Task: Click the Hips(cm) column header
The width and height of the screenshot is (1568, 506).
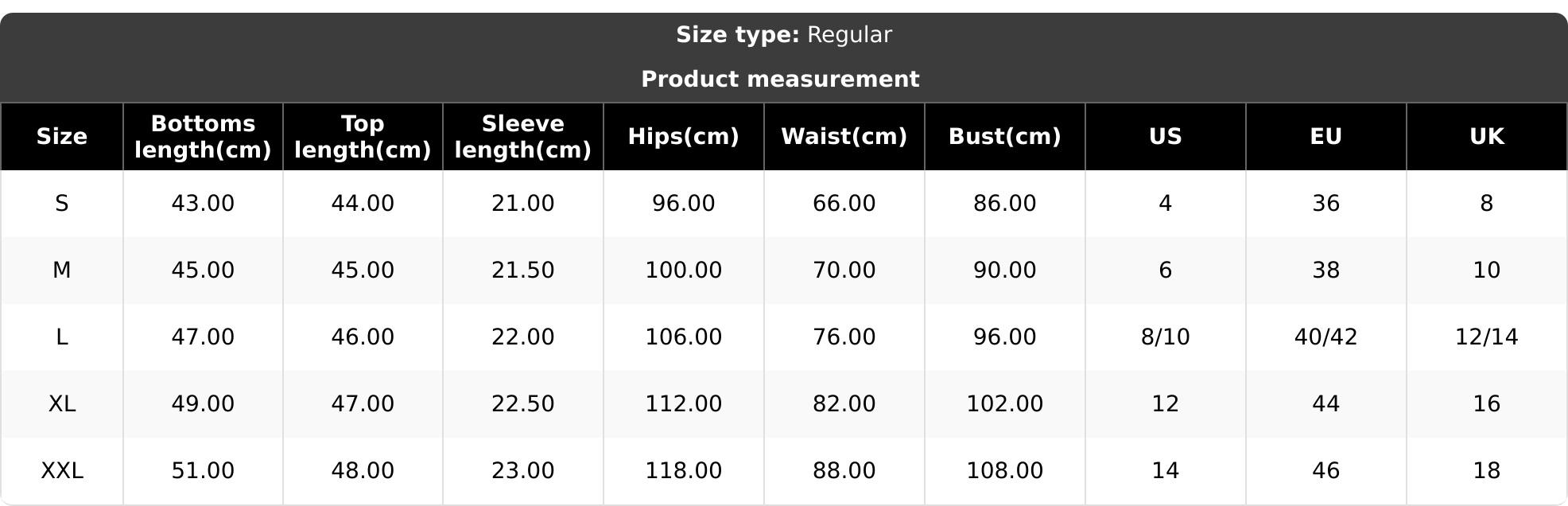Action: click(x=684, y=137)
